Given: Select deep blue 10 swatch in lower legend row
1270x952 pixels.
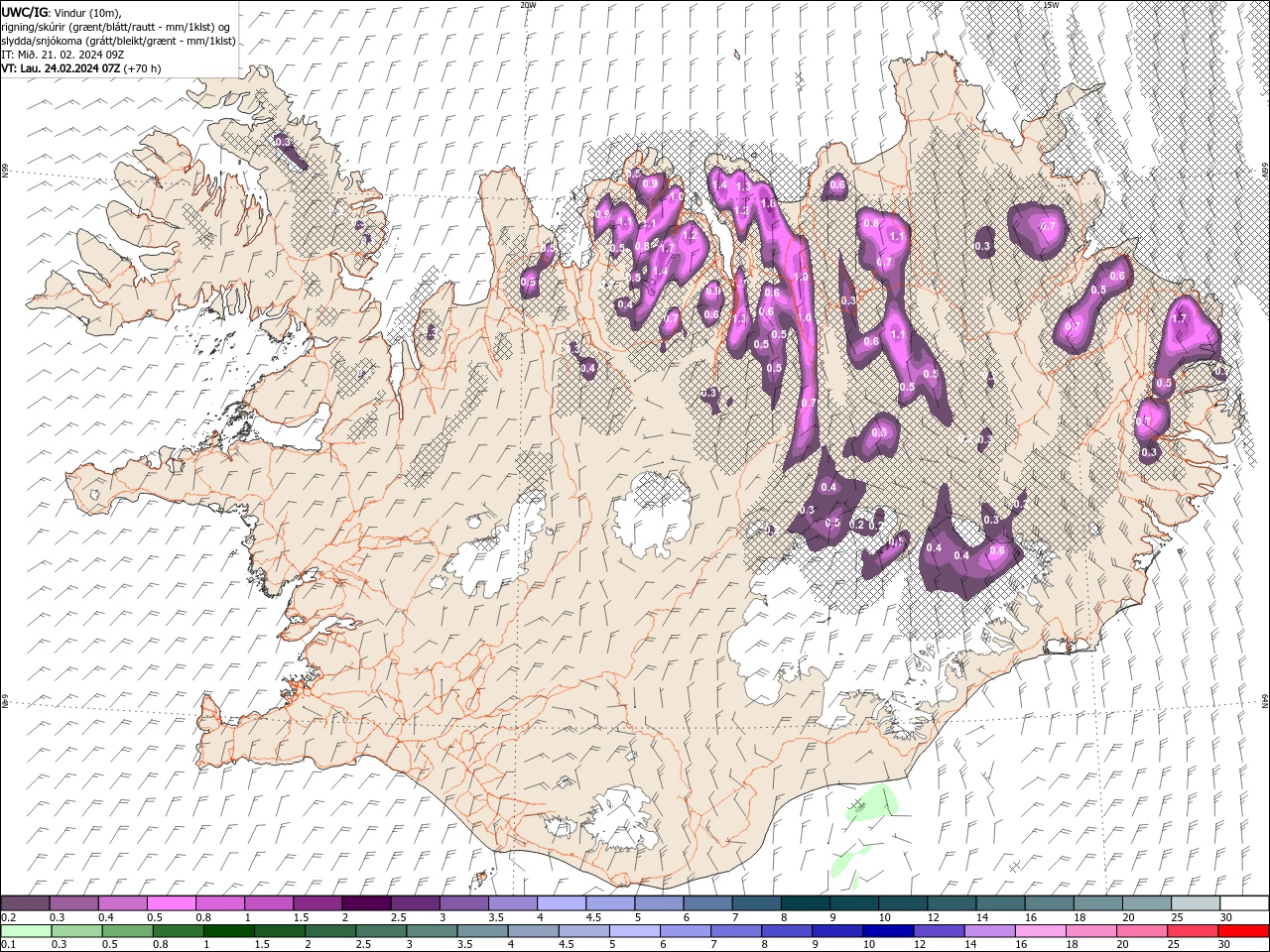Looking at the screenshot, I should [x=887, y=931].
